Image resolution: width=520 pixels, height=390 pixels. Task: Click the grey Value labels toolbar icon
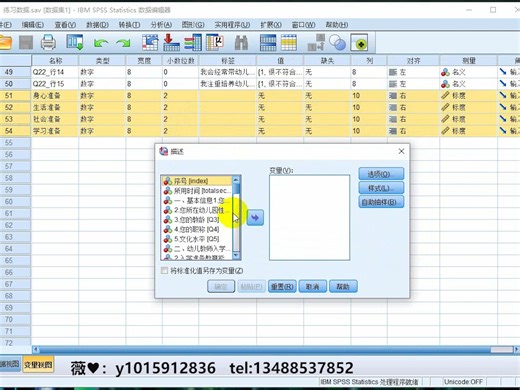(x=316, y=43)
